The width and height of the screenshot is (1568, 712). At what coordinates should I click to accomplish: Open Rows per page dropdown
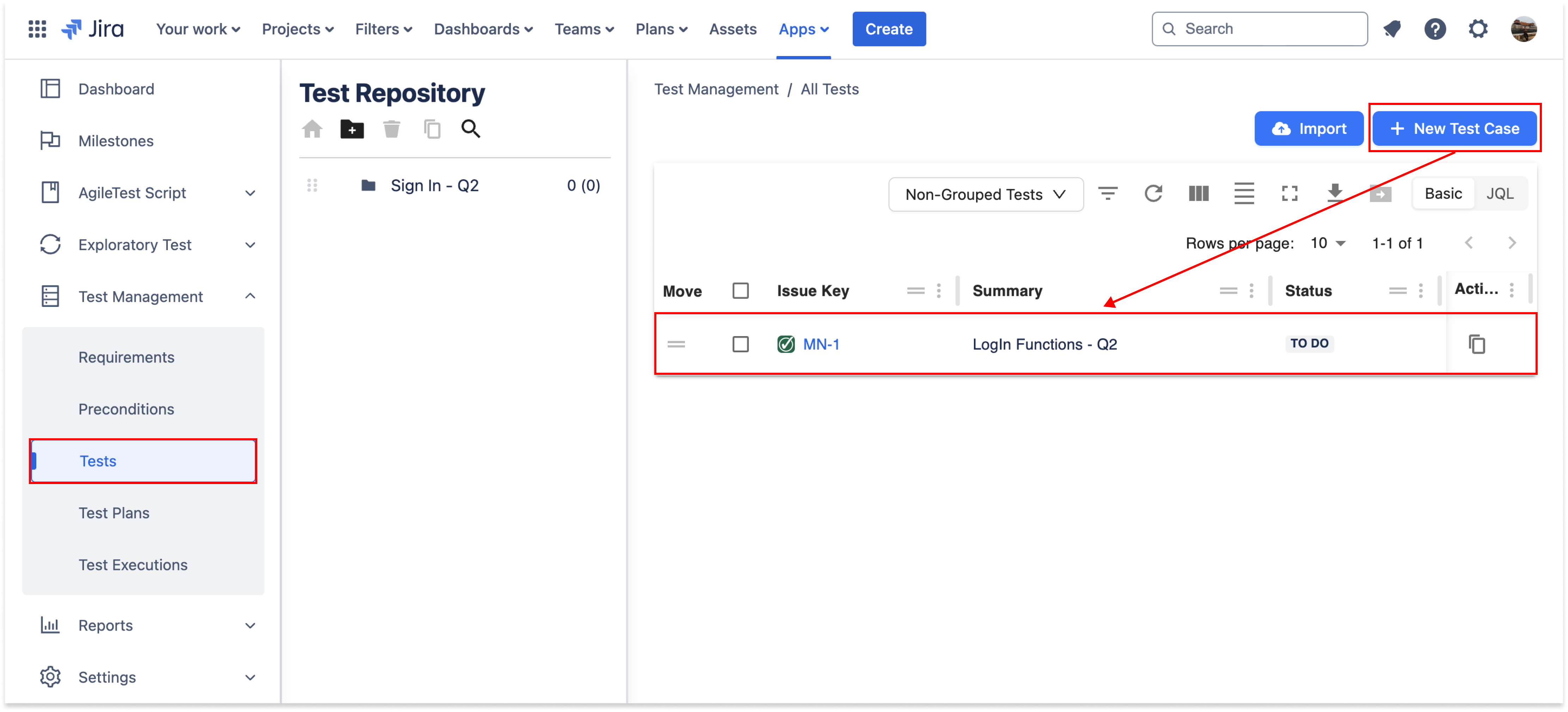click(1328, 243)
